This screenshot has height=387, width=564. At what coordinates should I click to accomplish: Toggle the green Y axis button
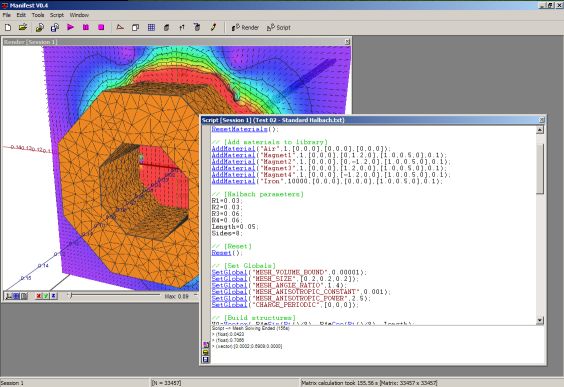point(46,296)
